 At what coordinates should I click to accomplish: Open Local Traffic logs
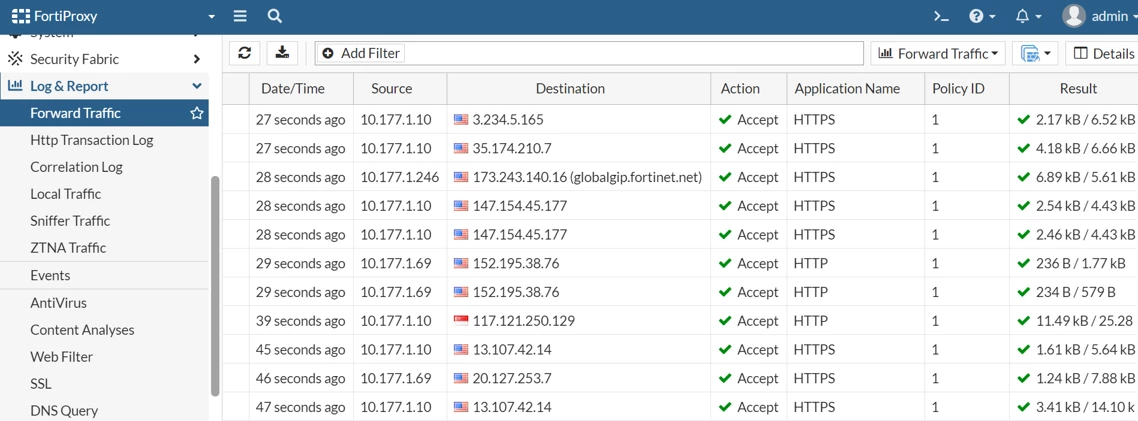pos(65,194)
